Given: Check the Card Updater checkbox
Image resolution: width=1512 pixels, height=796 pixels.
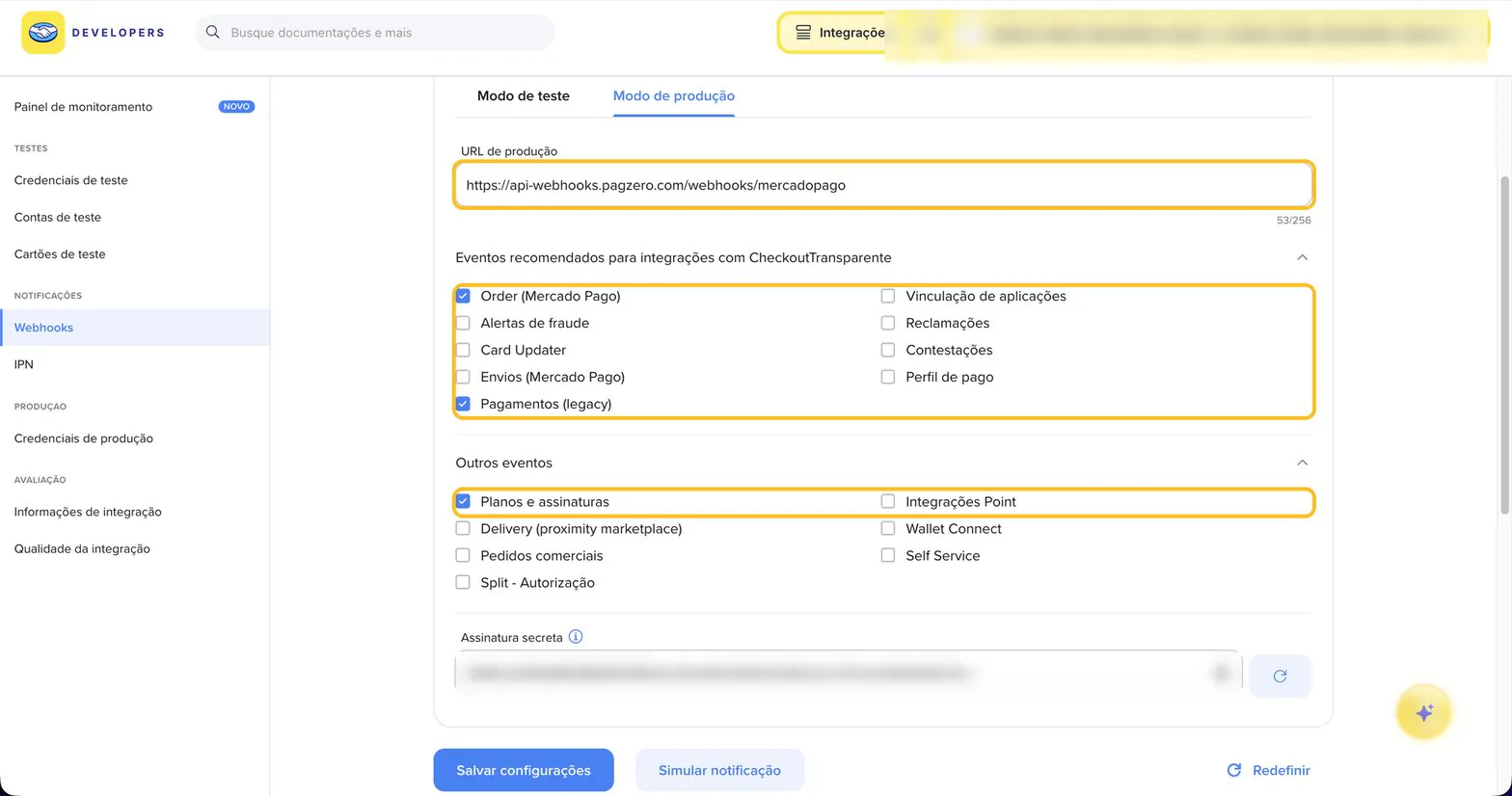Looking at the screenshot, I should point(463,350).
